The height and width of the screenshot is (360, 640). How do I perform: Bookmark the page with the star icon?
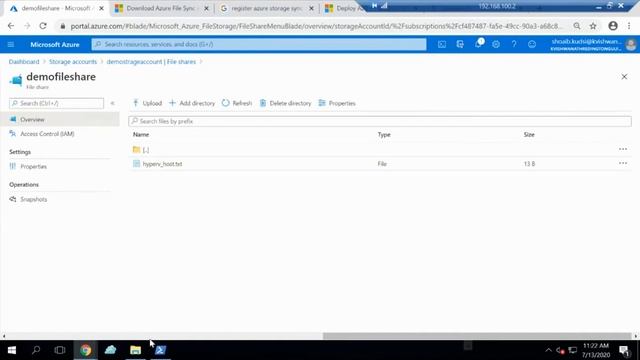coord(593,26)
